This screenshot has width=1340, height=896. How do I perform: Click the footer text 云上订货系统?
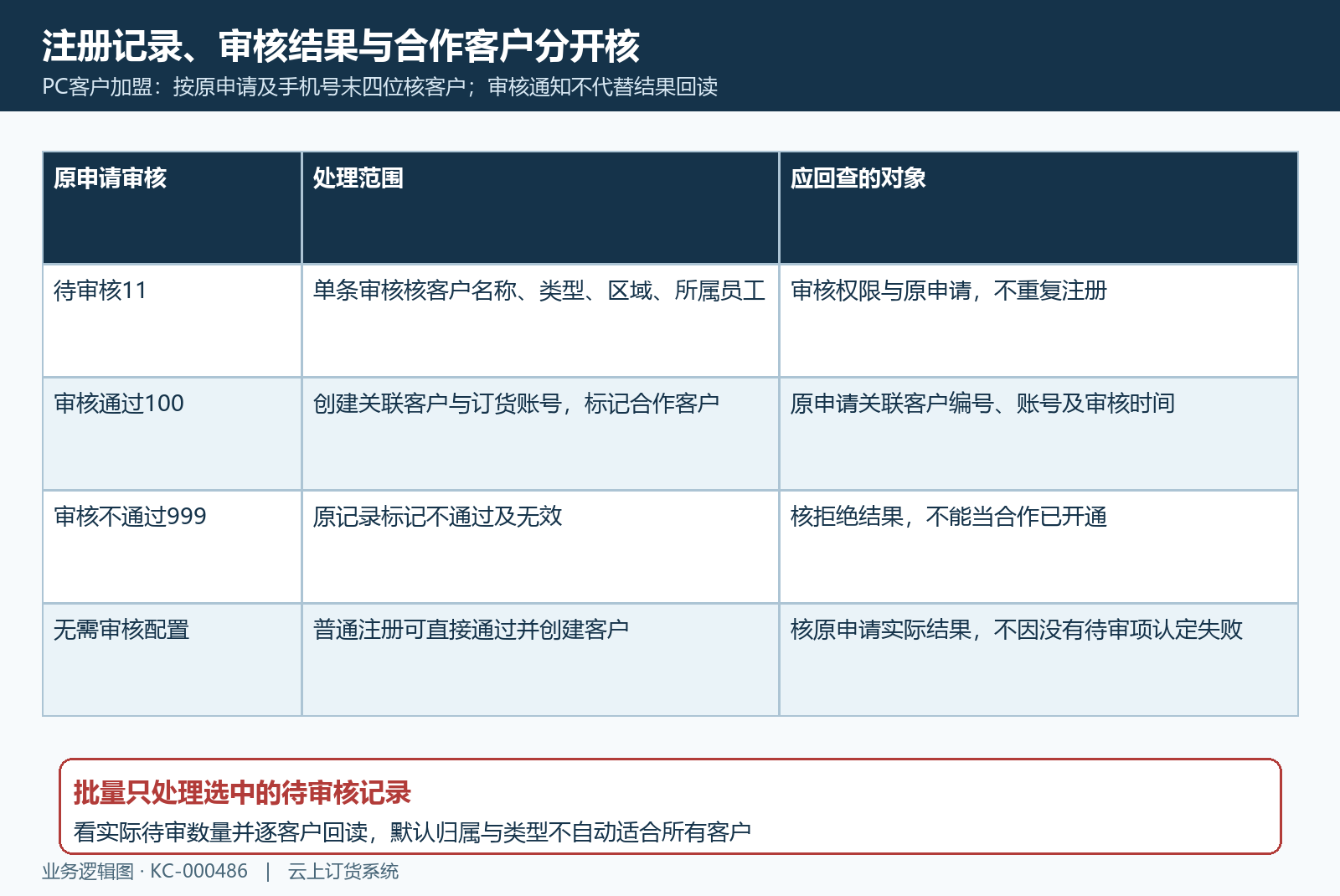coord(343,872)
